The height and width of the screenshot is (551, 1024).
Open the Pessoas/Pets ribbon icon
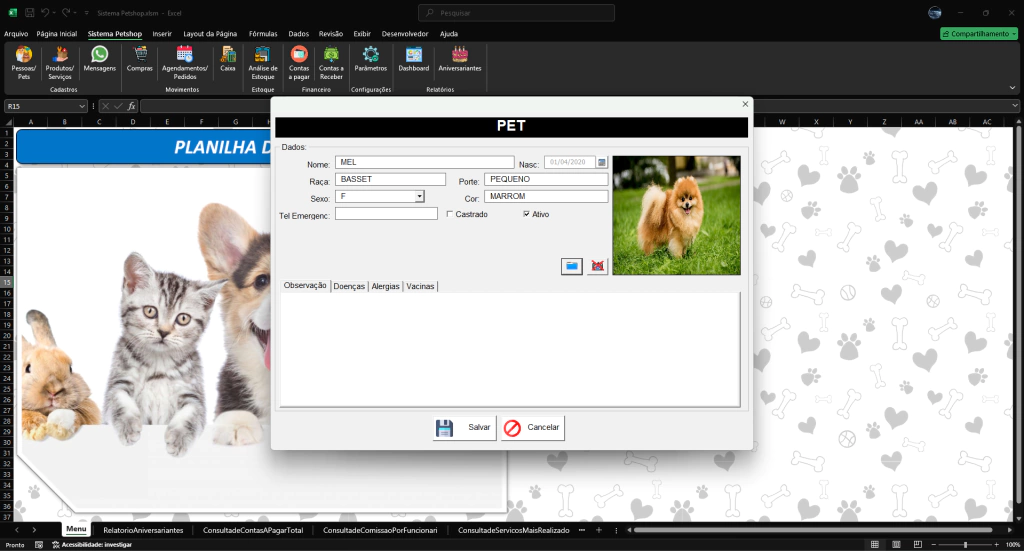coord(24,56)
